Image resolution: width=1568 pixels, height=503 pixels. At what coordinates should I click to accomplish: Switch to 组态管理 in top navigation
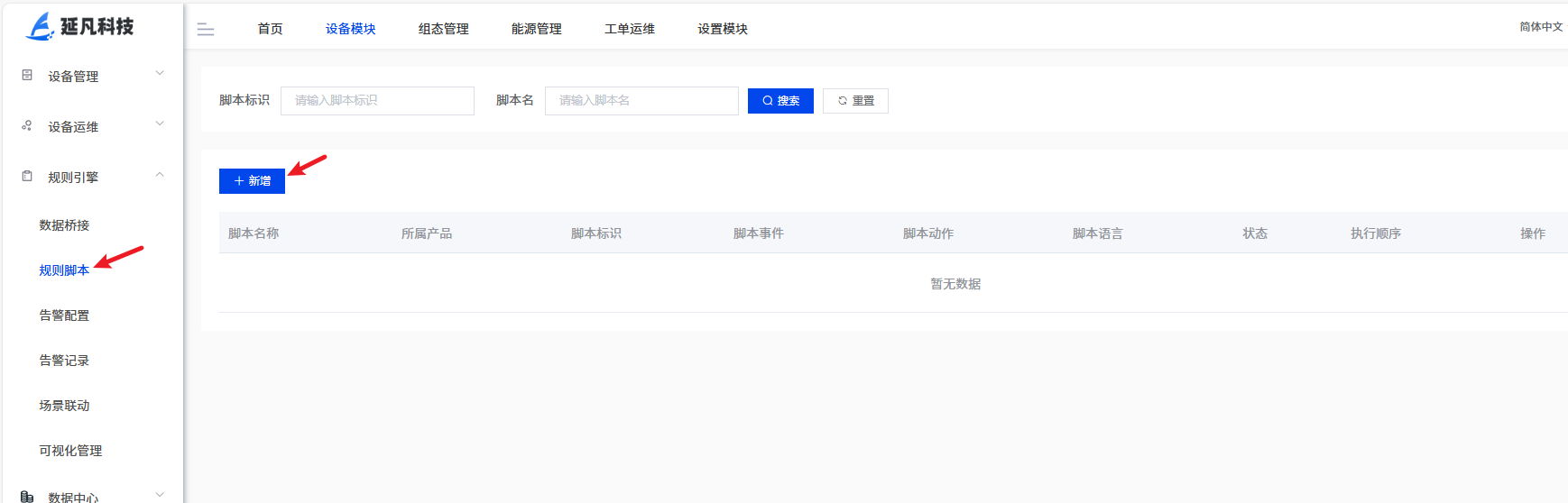pos(443,29)
